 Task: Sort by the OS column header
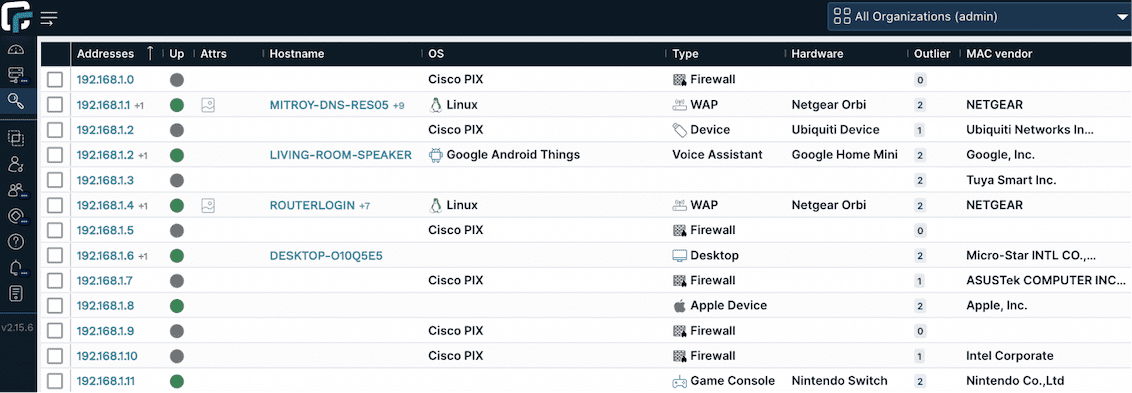click(436, 54)
